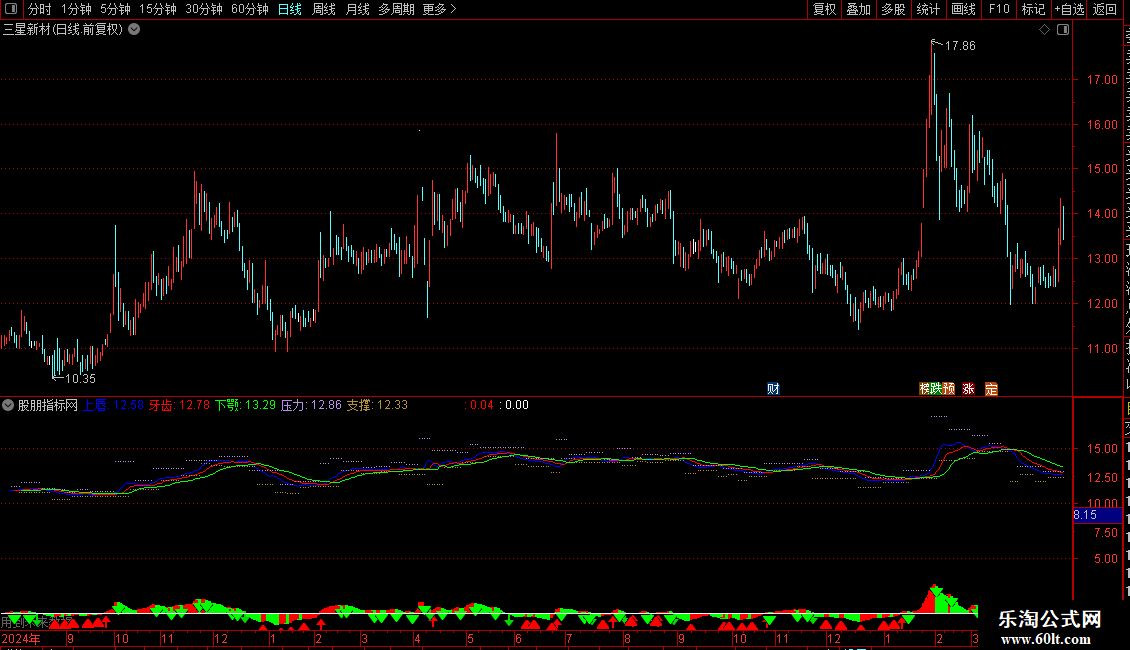Open the 股朋指标网 indicator dropdown
This screenshot has height=650, width=1130.
click(x=8, y=406)
